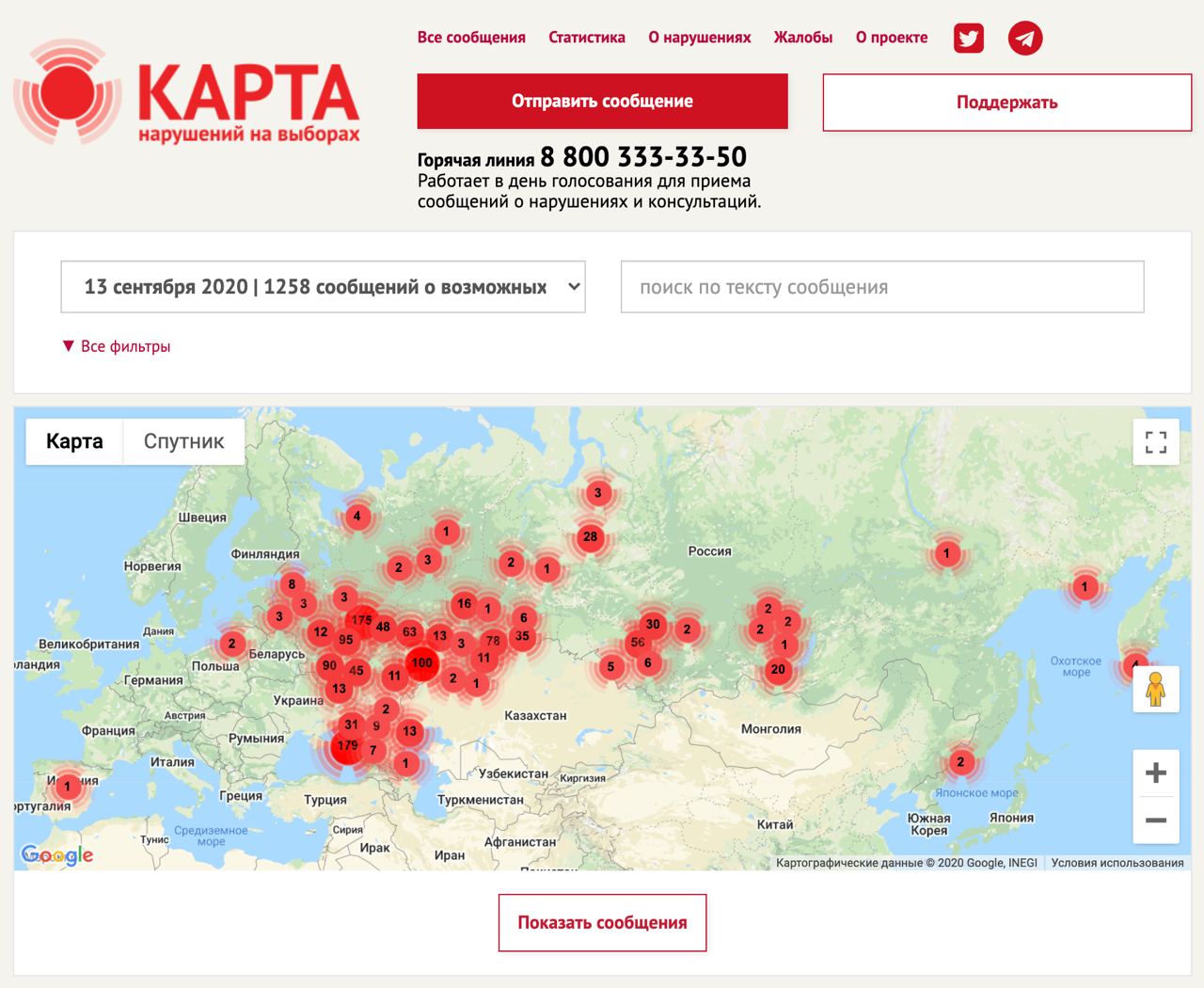This screenshot has width=1204, height=988.
Task: Open О нарушениях menu item
Action: pos(700,38)
